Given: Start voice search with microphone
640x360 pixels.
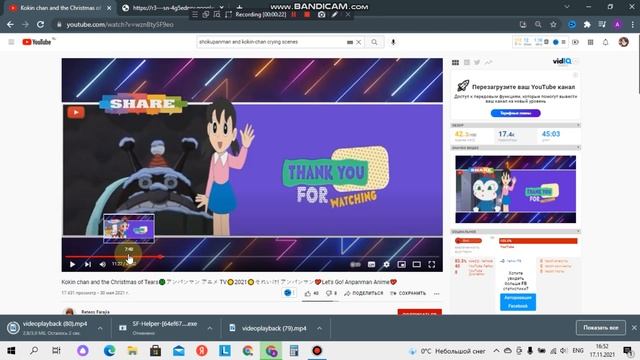Looking at the screenshot, I should coord(393,42).
